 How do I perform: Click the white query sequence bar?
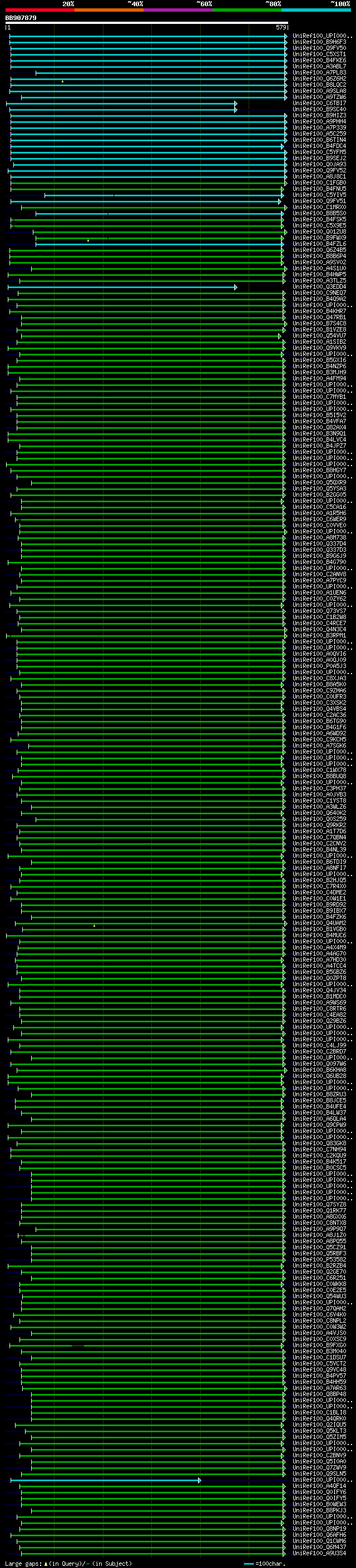(147, 23)
